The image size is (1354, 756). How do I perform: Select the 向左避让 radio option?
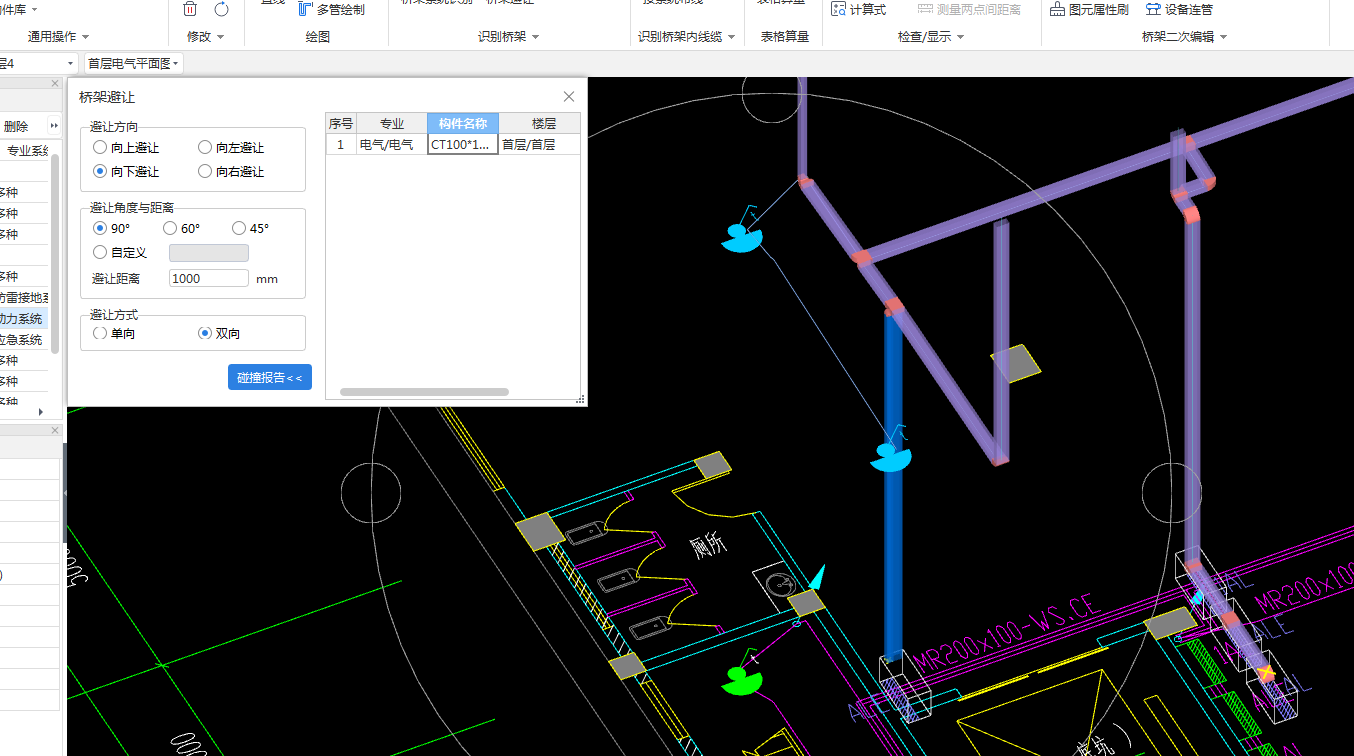click(231, 147)
